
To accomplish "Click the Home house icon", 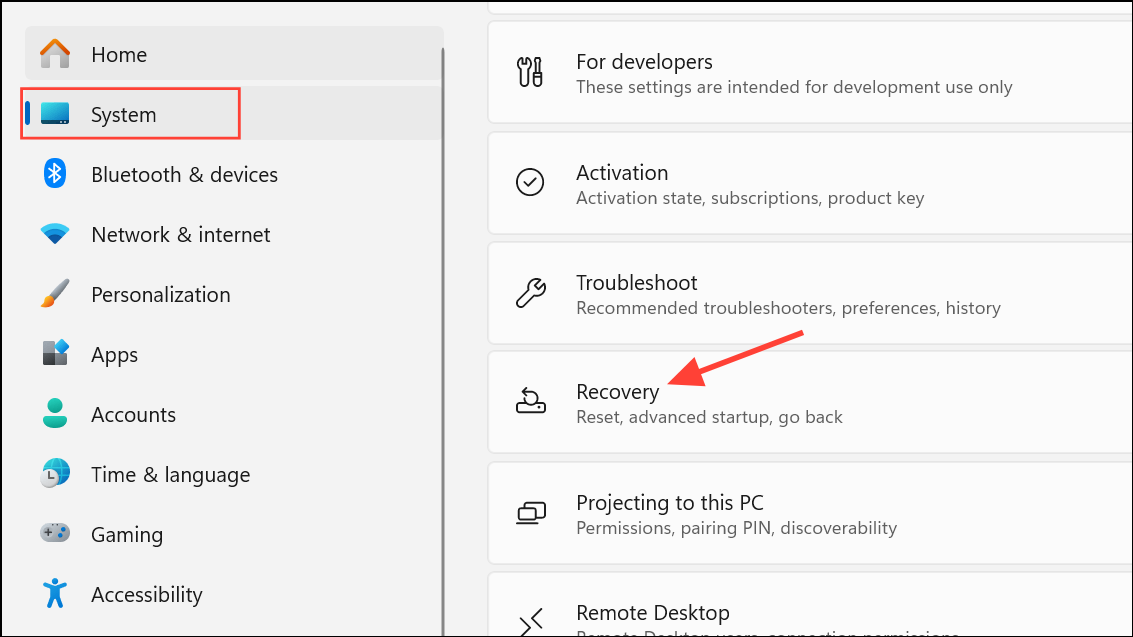I will (54, 53).
